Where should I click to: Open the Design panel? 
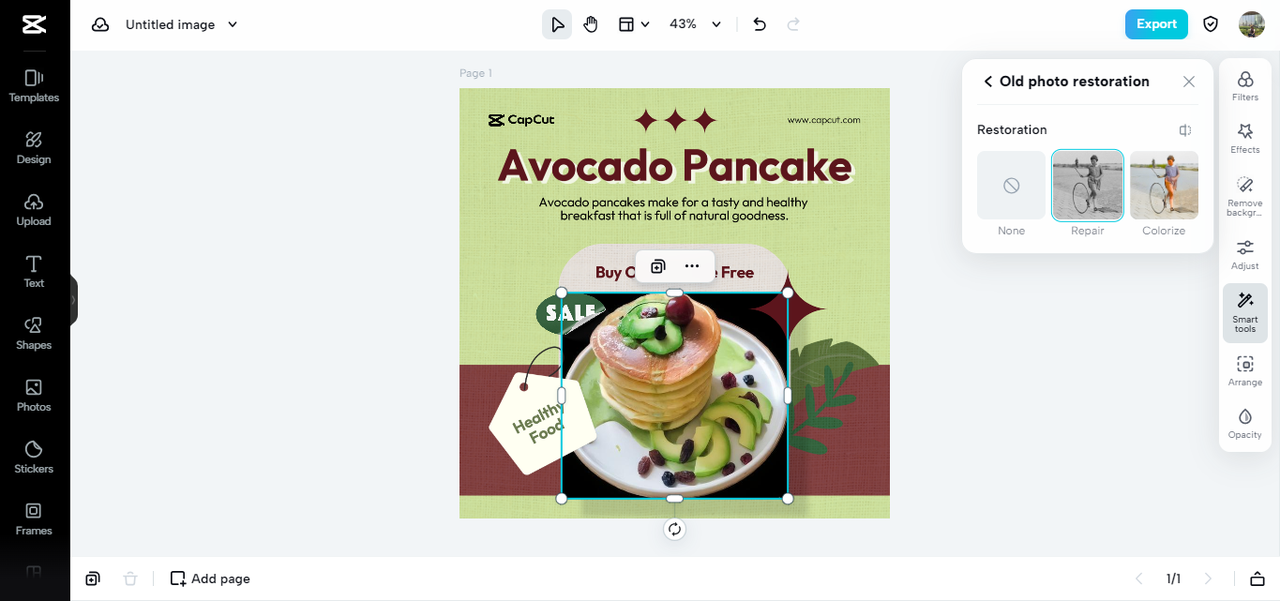34,148
